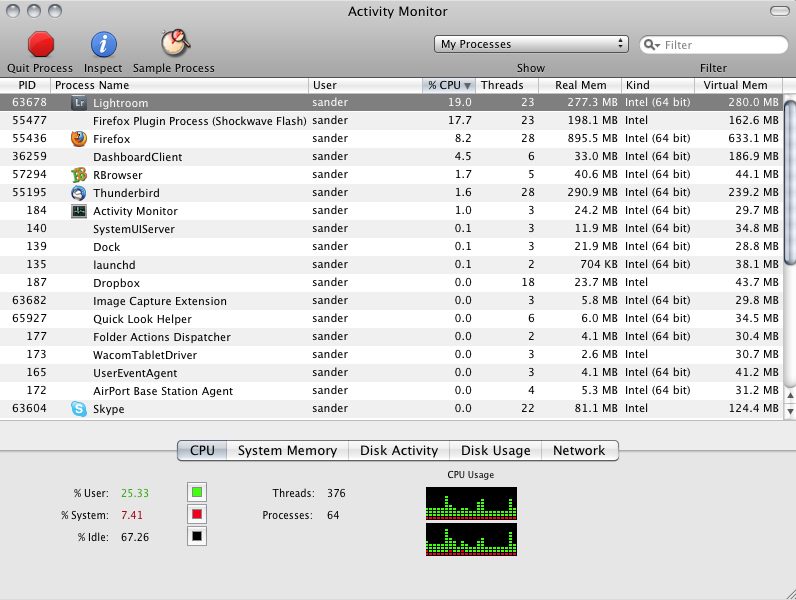The image size is (796, 600).
Task: Click the upper CPU Usage graph
Action: (472, 504)
